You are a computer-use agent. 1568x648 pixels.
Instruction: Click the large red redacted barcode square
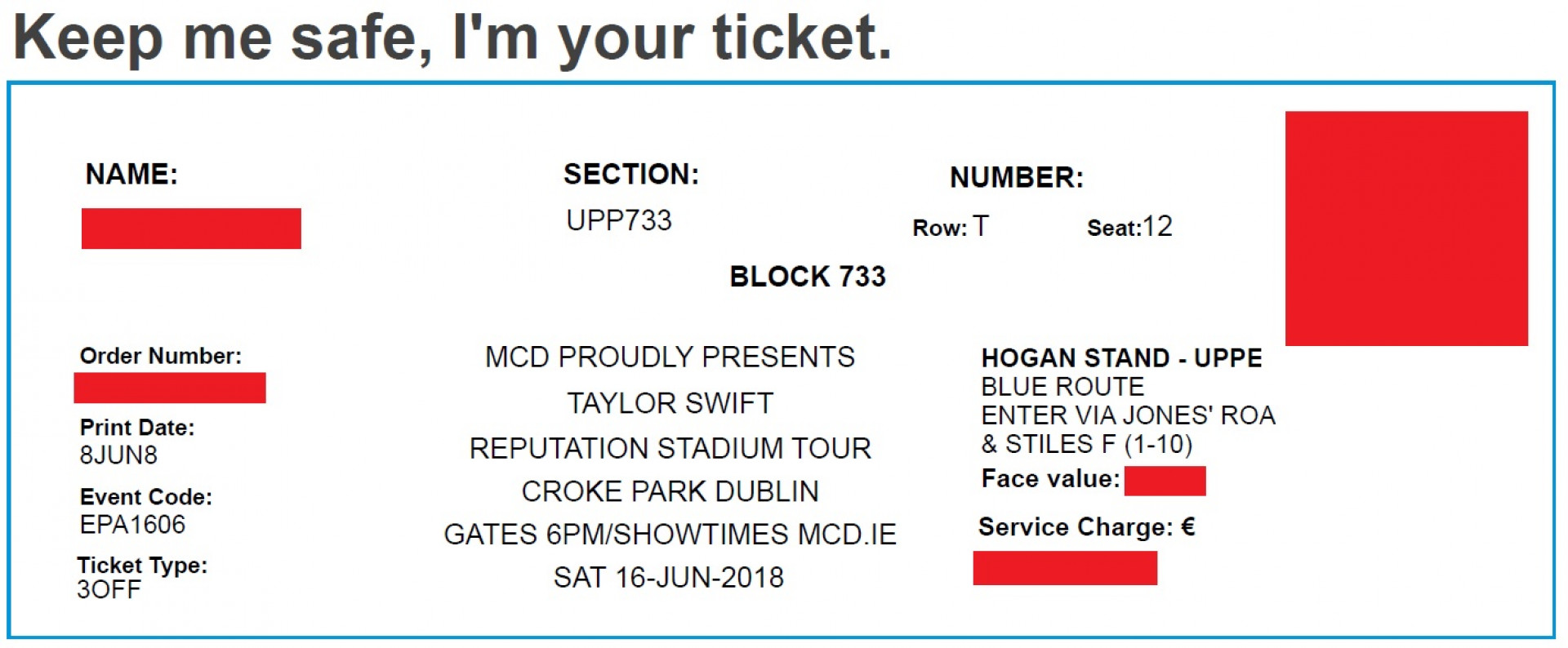point(1406,229)
